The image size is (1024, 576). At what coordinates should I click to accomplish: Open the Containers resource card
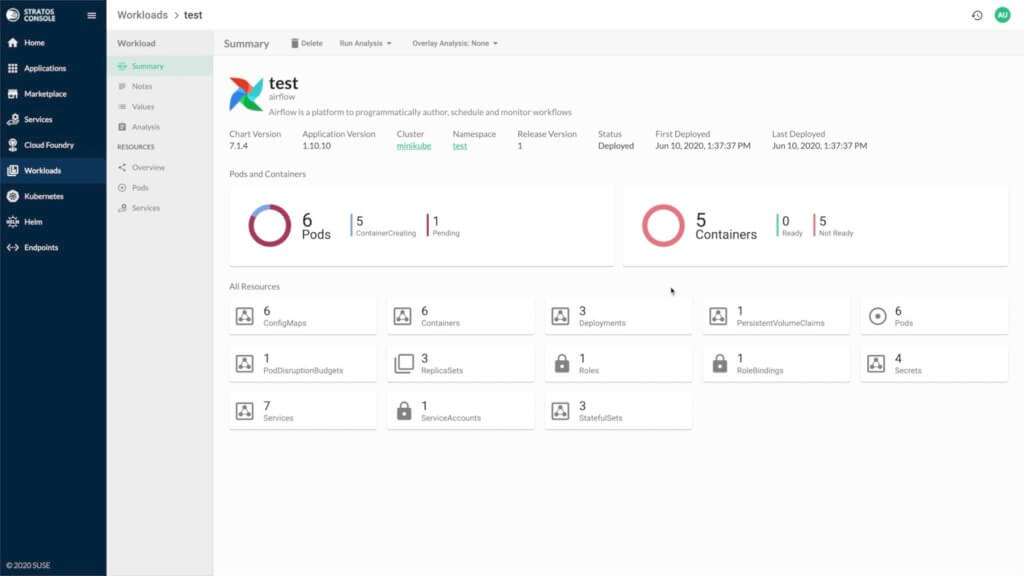tap(460, 316)
